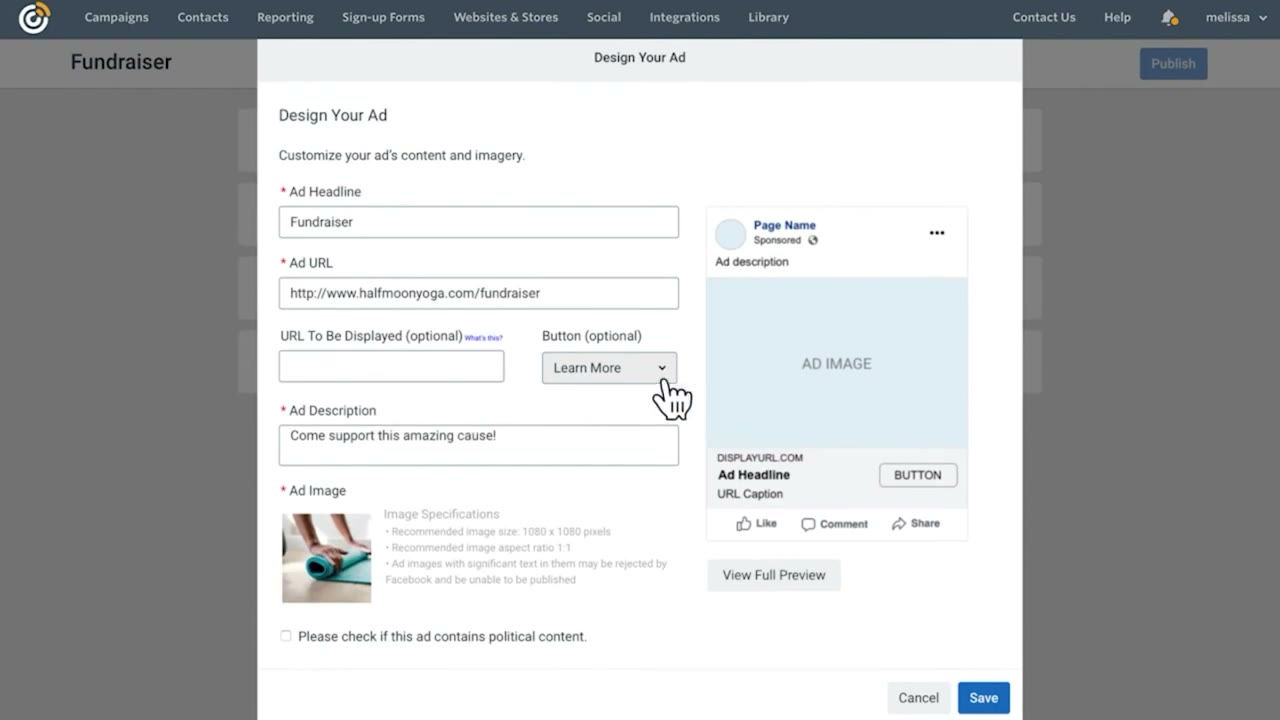Click the AD IMAGE placeholder in preview

click(x=837, y=363)
